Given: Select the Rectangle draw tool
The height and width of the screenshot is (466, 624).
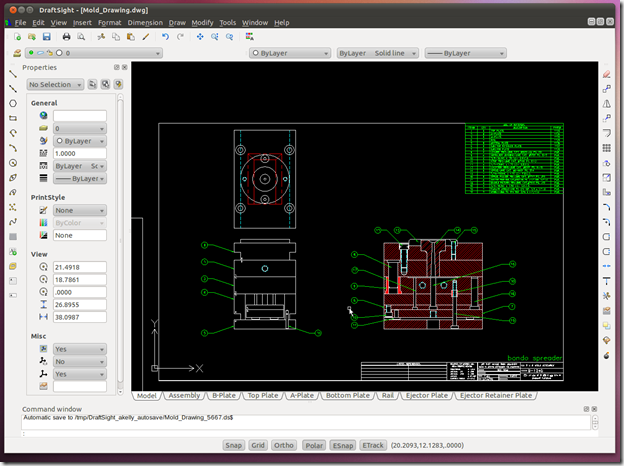Looking at the screenshot, I should pyautogui.click(x=13, y=118).
